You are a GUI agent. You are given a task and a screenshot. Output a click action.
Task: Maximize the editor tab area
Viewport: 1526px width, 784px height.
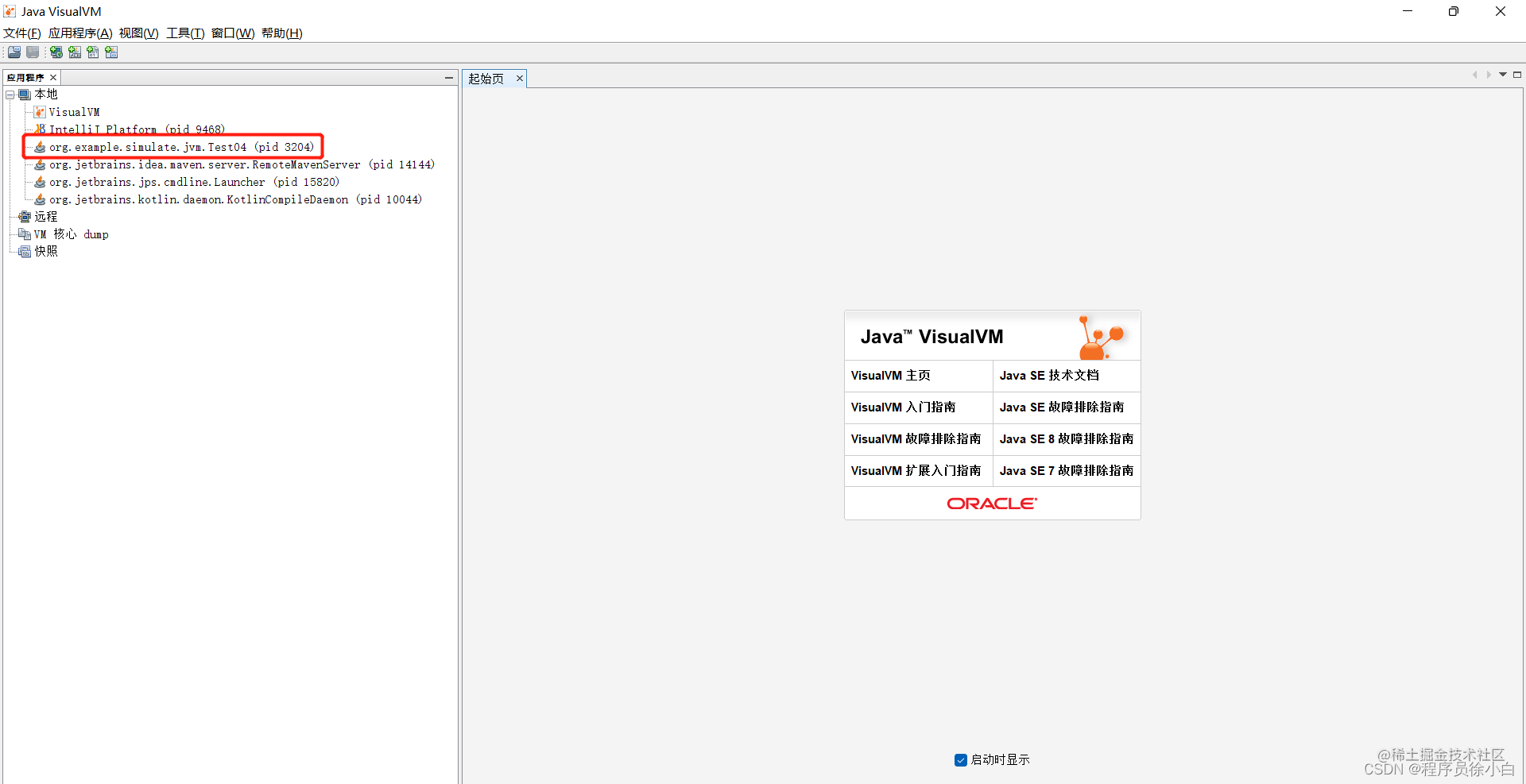pos(1517,75)
